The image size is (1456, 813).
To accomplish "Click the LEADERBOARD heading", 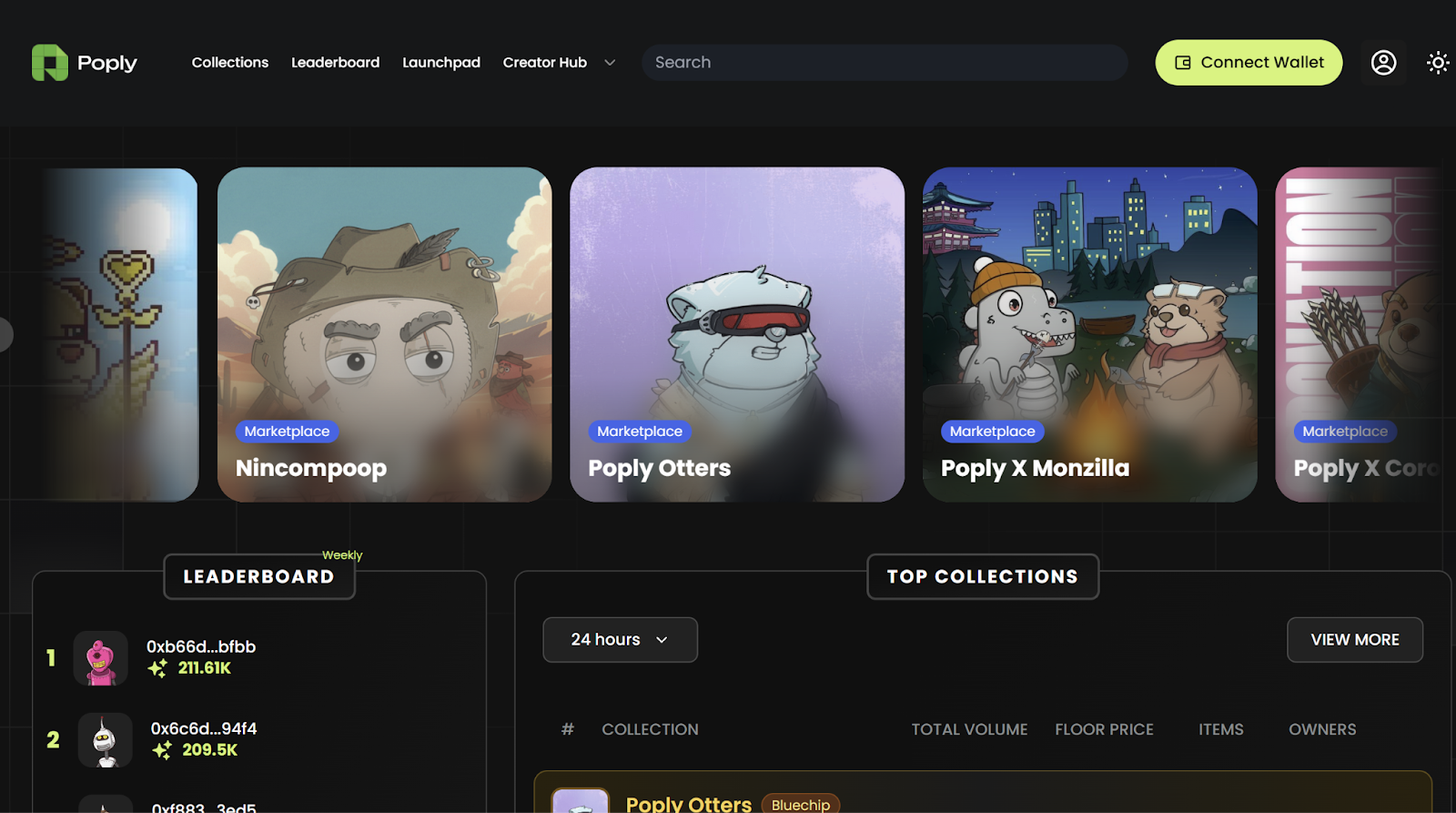I will coord(259,577).
